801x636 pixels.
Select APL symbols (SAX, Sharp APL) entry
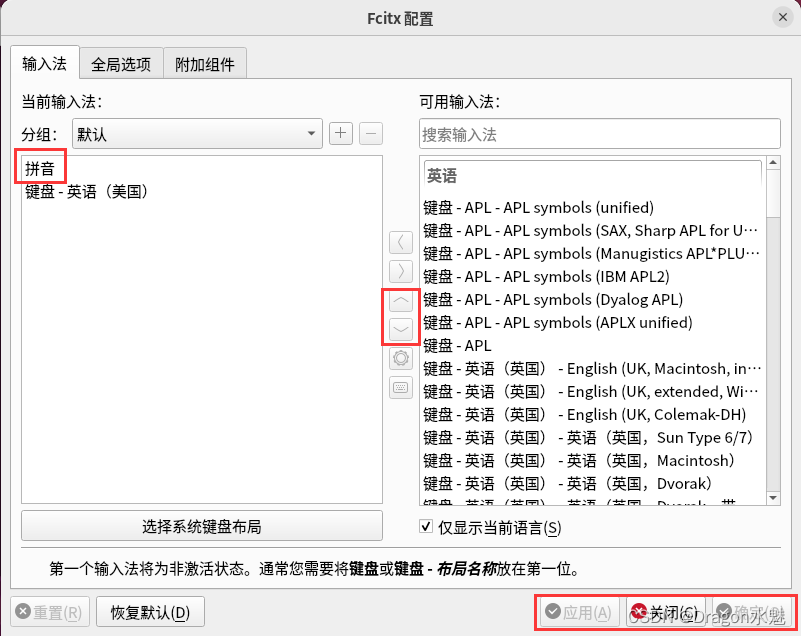[x=593, y=230]
